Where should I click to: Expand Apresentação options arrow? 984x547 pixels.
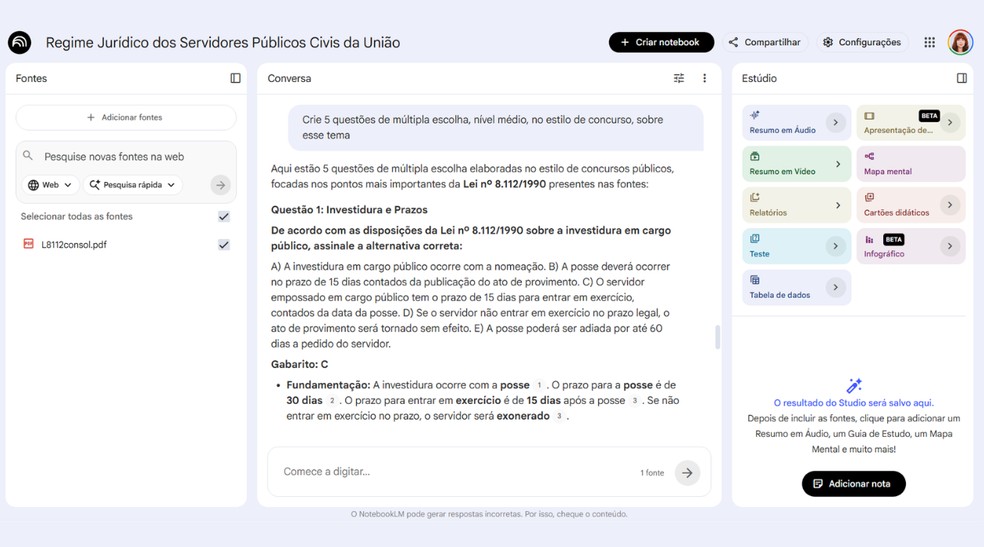(x=950, y=122)
